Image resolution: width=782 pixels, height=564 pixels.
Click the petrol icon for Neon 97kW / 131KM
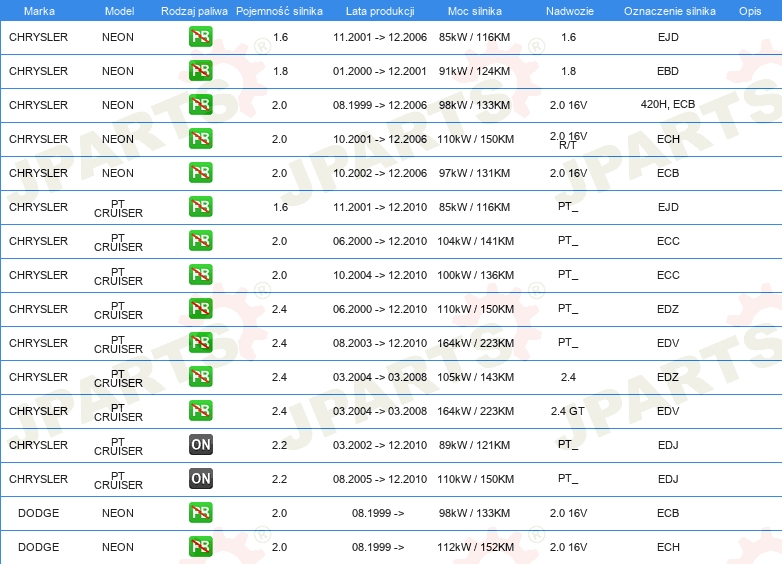[200, 173]
